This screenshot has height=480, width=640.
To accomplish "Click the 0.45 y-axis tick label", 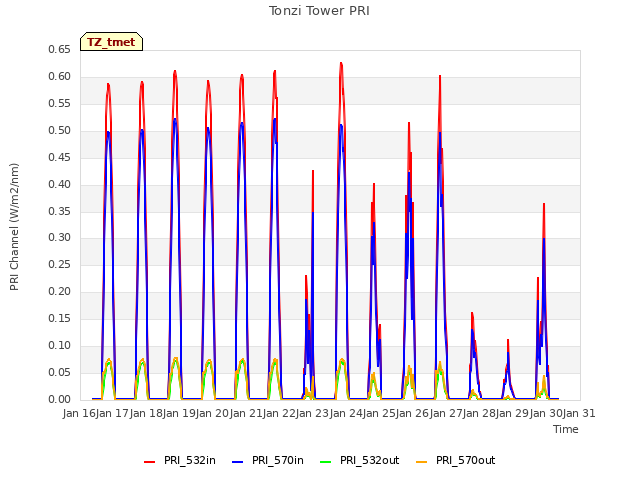I will click(60, 157).
